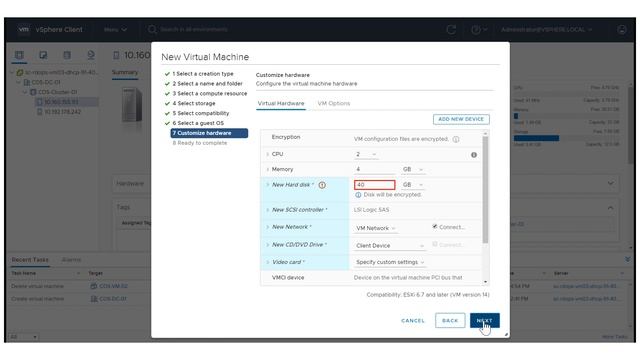Expand the Video card row
Viewport: 640px width, 360px height.
click(267, 262)
